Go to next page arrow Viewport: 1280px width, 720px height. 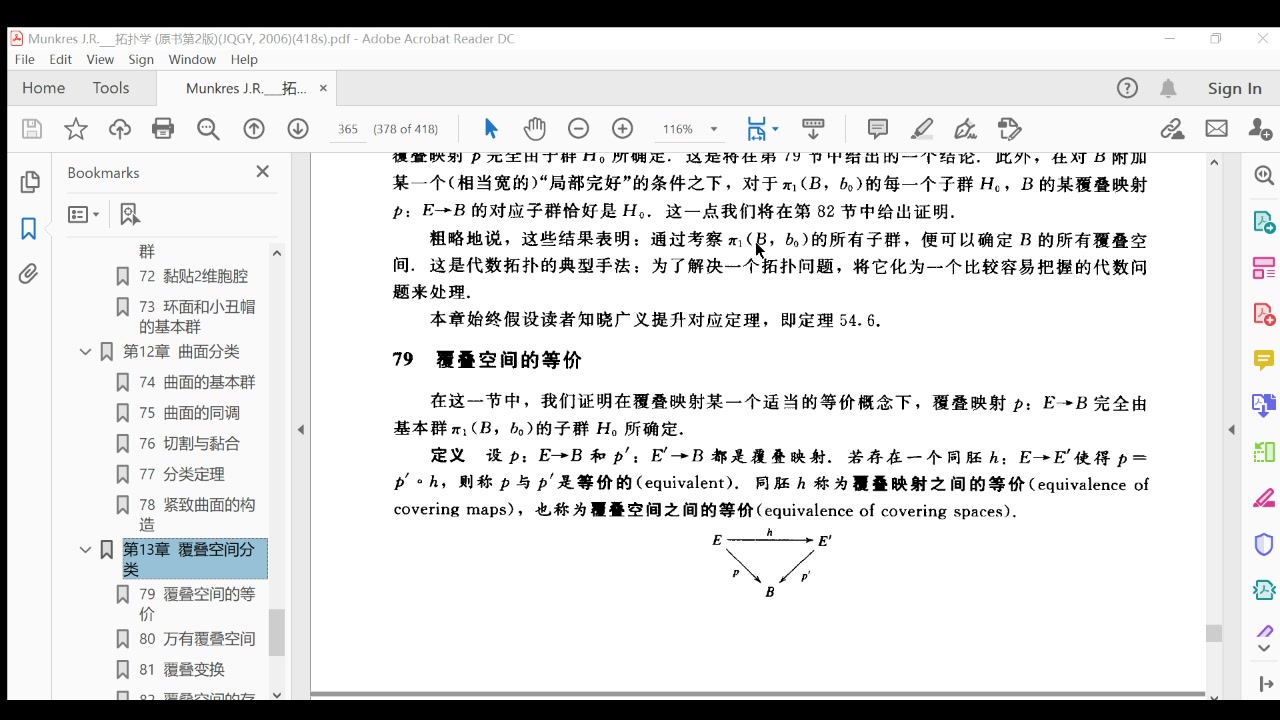[x=298, y=129]
